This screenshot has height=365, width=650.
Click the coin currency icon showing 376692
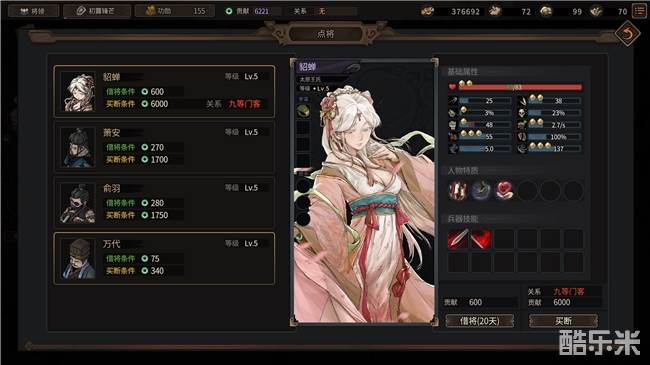pos(428,11)
